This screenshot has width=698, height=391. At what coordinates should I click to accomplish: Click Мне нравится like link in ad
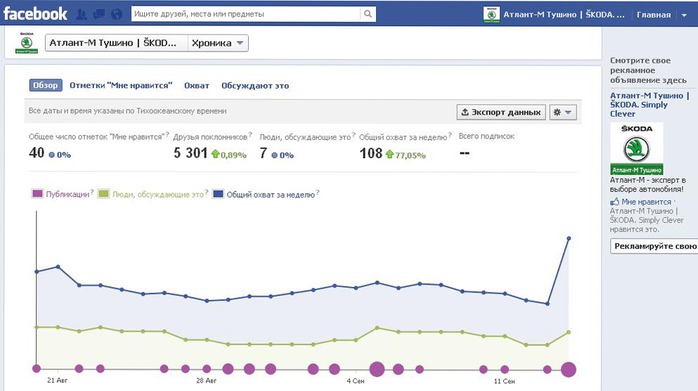pyautogui.click(x=646, y=202)
